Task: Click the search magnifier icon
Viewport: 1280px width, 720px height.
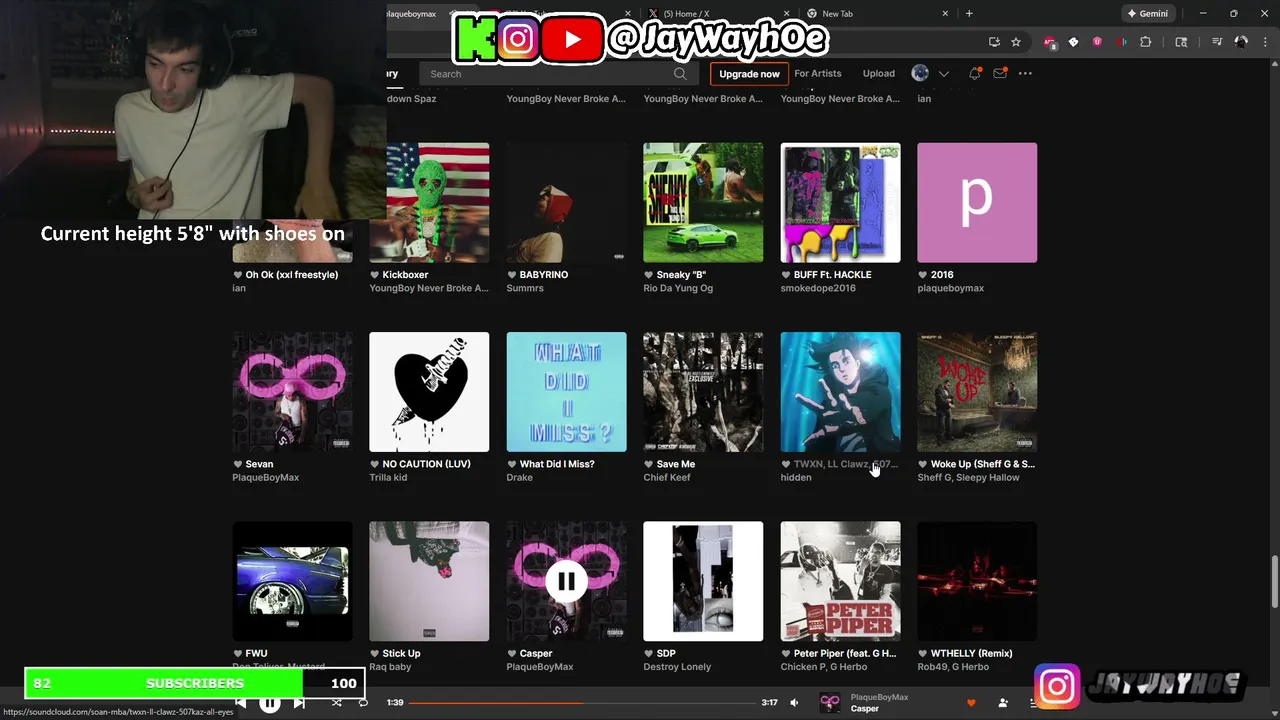Action: point(680,73)
